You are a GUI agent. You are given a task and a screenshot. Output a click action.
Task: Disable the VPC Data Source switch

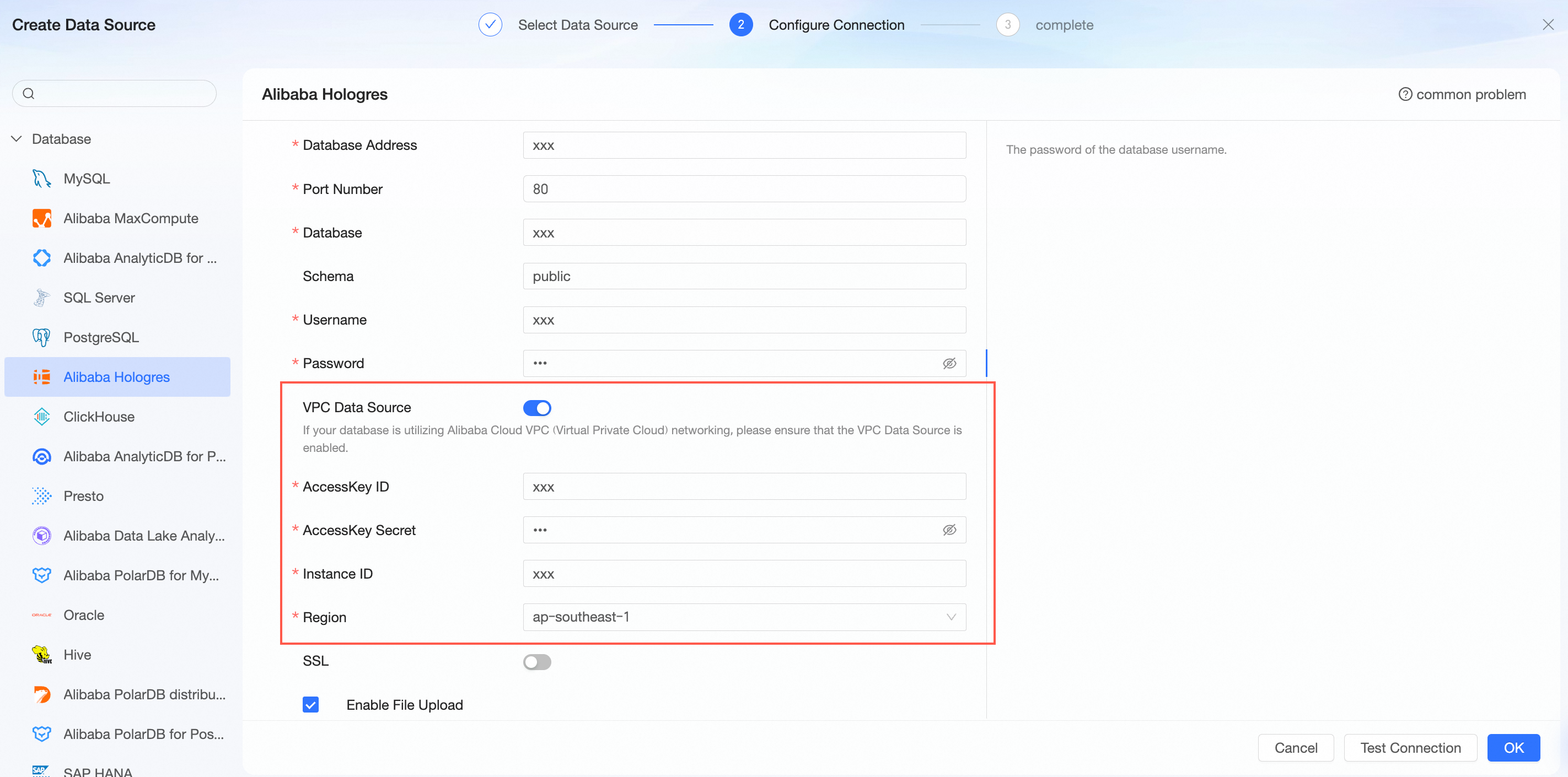coord(537,408)
